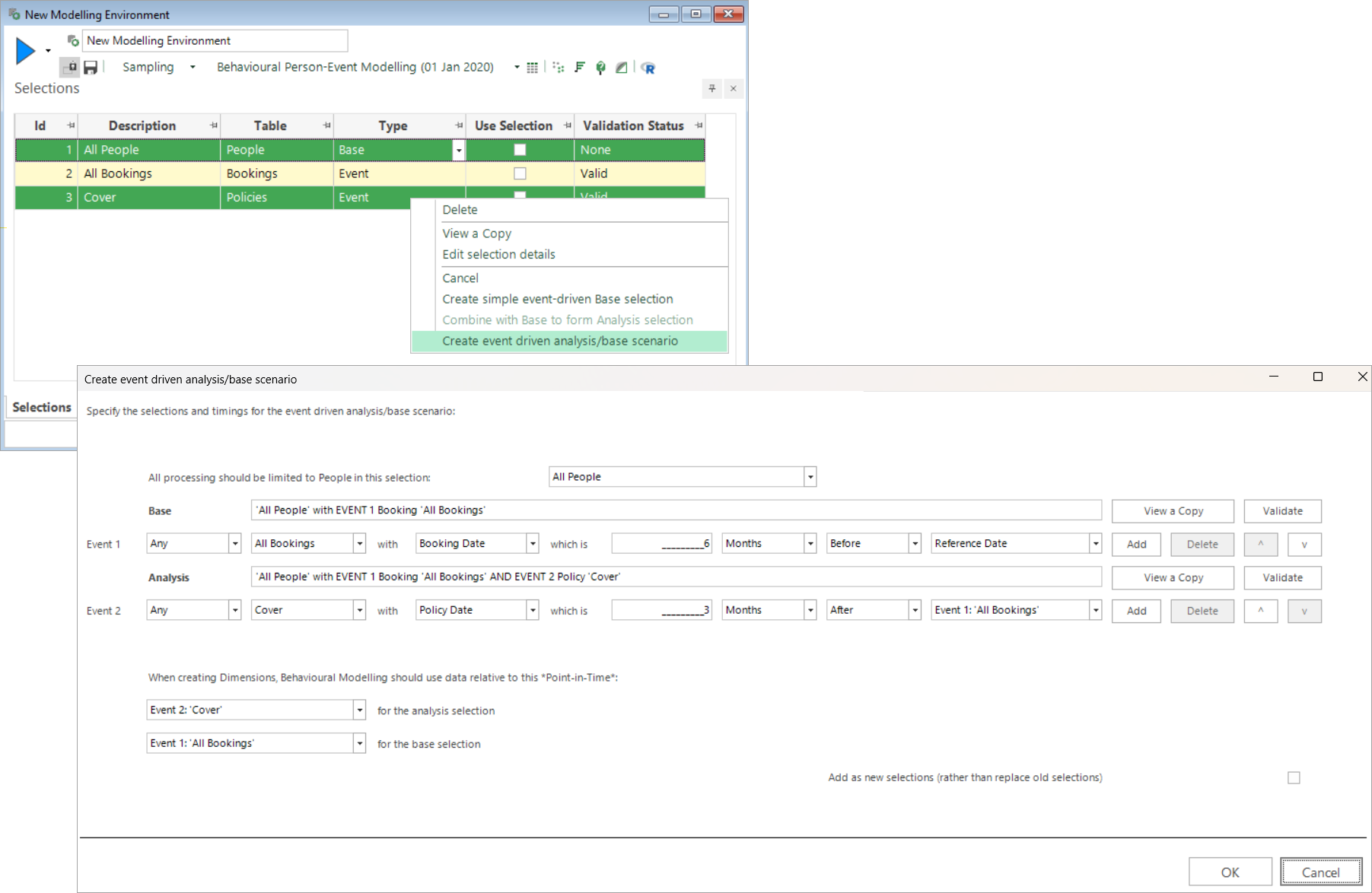Screen dimensions: 1372x893
Task: Click the modelling environment icon beside the name field
Action: (73, 40)
